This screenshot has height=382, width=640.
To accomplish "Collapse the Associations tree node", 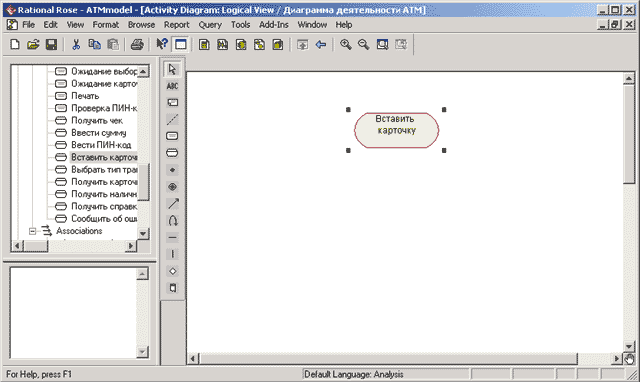I will (32, 231).
